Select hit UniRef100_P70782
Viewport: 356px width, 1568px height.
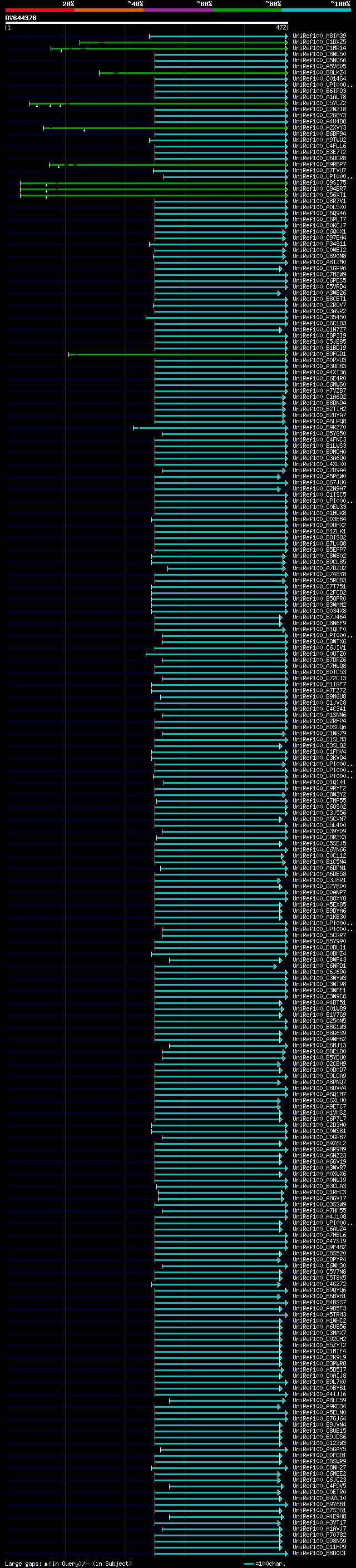[319, 1535]
